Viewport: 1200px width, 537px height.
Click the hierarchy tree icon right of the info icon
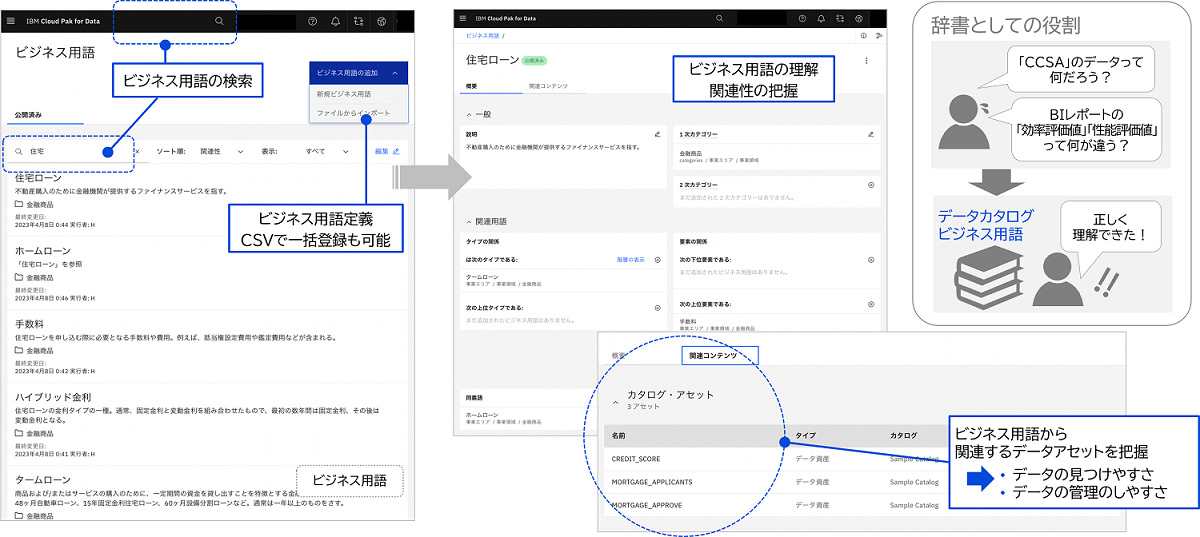(x=878, y=35)
